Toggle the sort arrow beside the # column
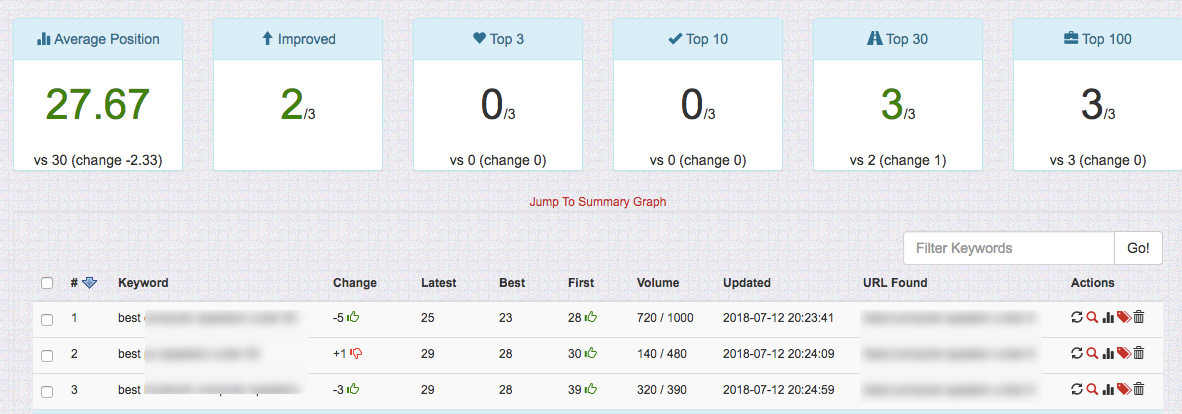The image size is (1182, 414). pos(89,283)
